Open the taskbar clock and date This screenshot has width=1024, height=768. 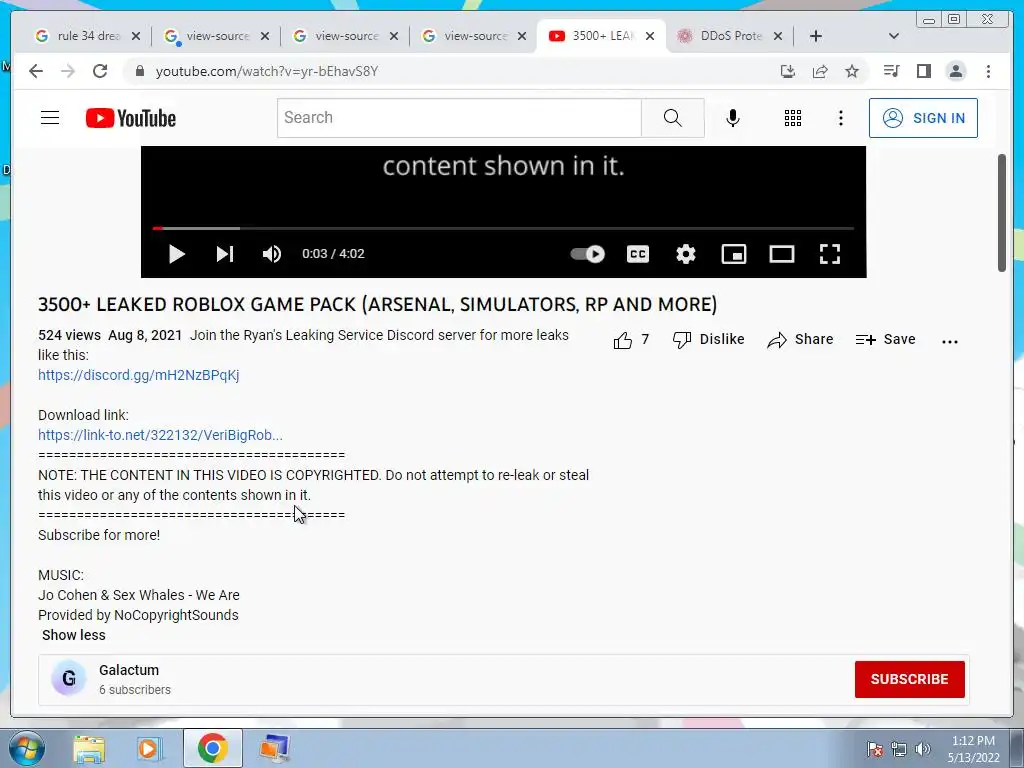tap(973, 749)
